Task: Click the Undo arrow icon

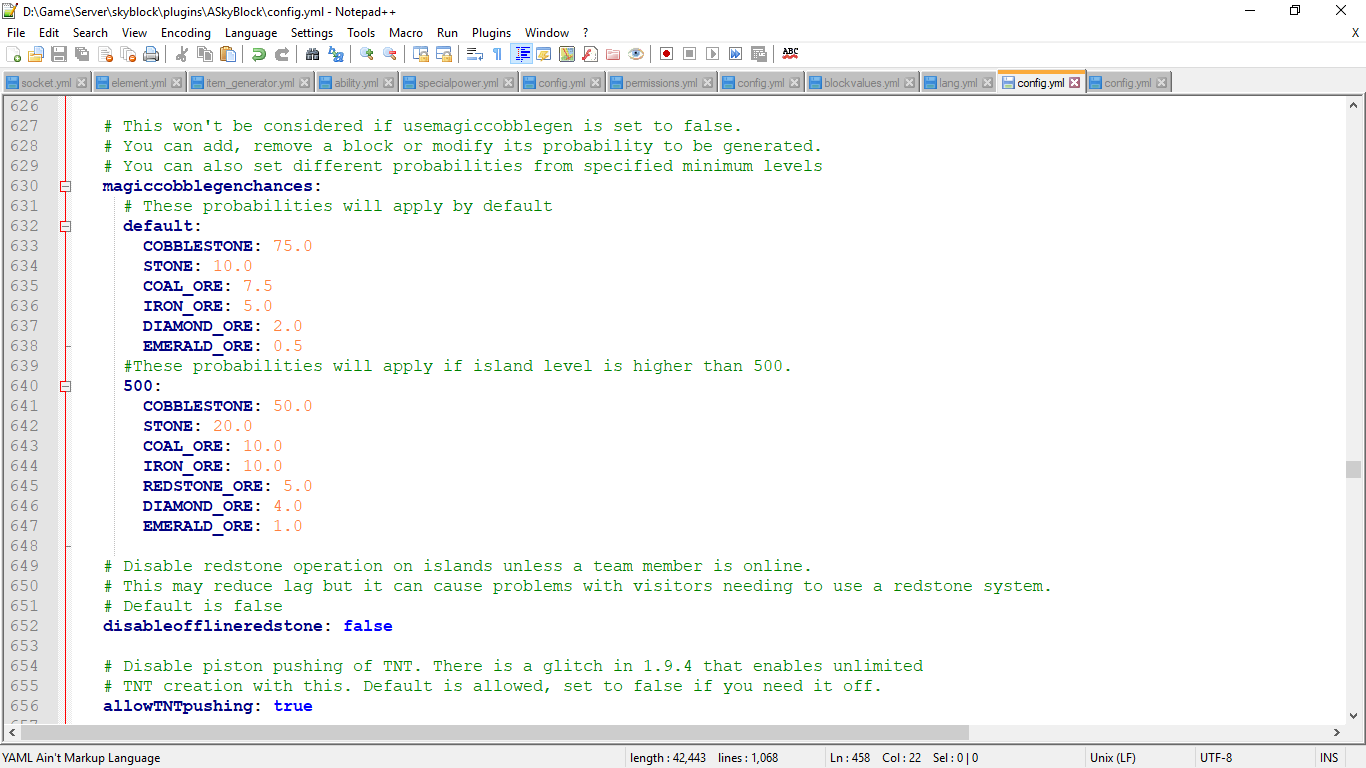Action: (258, 54)
